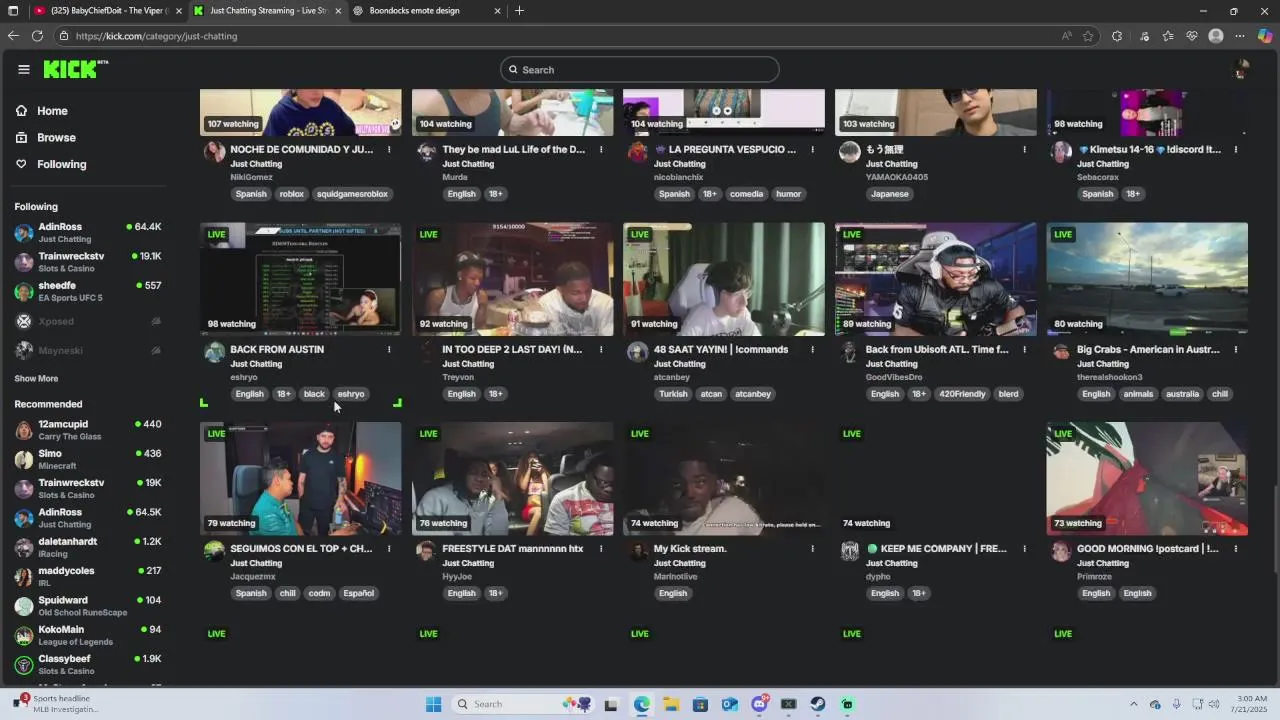Open options menu for Back from Ubisoft ATL stream
This screenshot has width=1280, height=720.
coord(1024,349)
